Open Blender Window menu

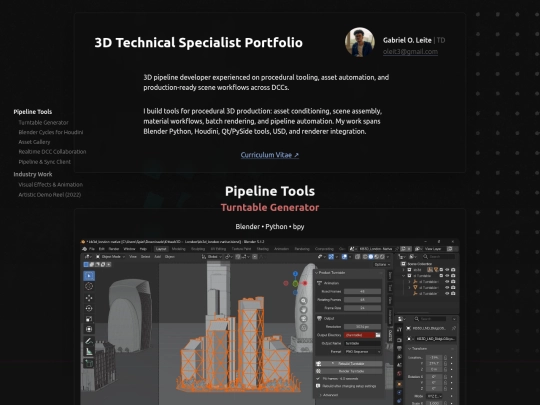pyautogui.click(x=129, y=249)
